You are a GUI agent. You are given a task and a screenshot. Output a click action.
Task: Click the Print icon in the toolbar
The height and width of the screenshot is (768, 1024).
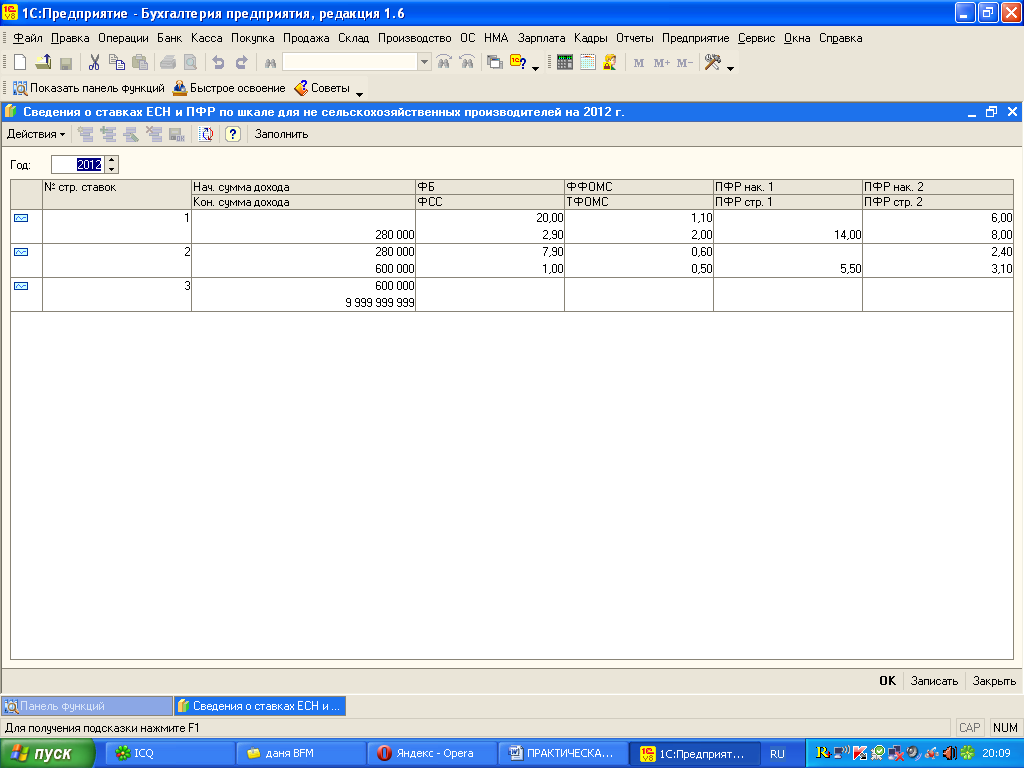click(168, 63)
